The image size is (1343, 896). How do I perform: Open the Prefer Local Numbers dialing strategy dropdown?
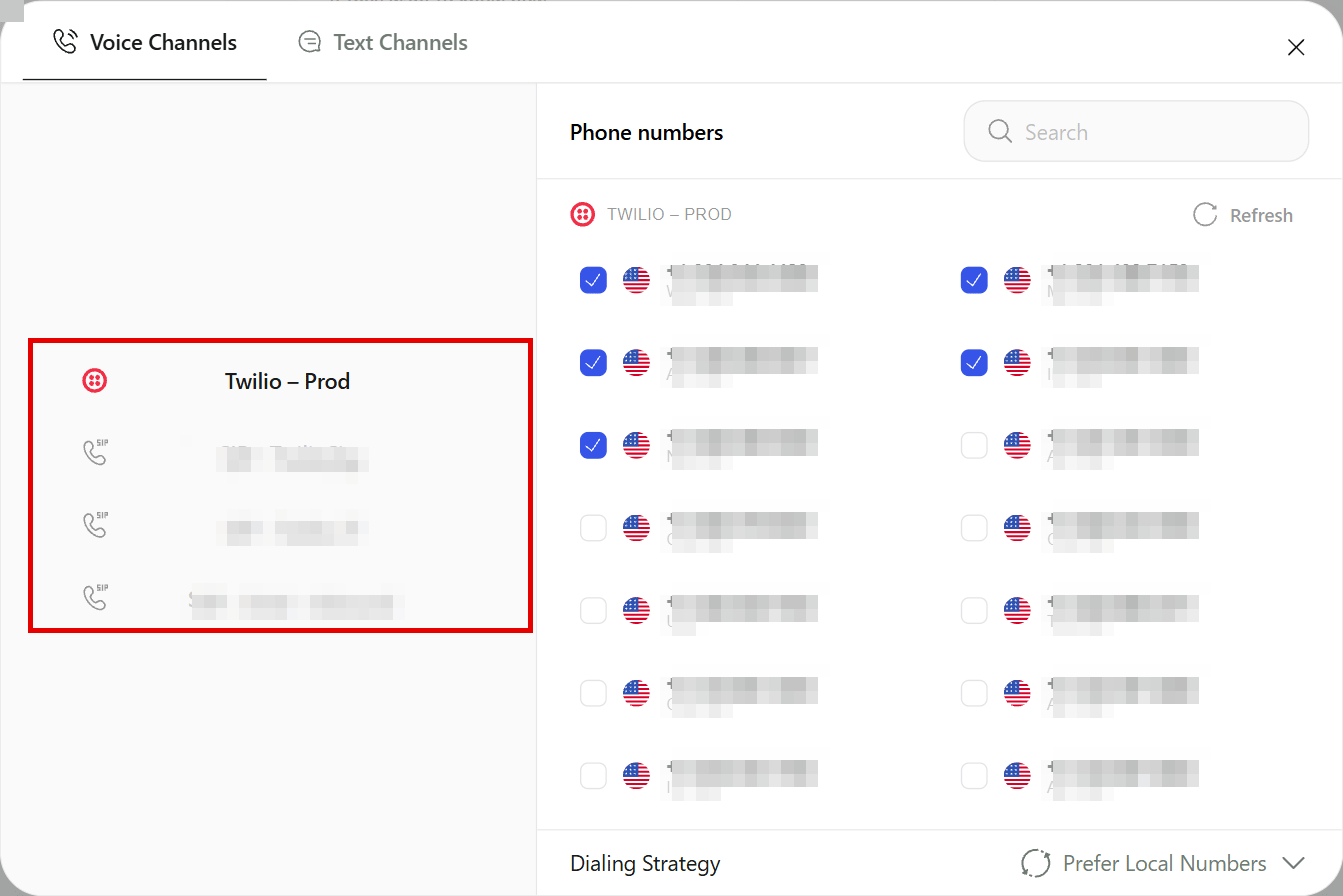click(1163, 863)
